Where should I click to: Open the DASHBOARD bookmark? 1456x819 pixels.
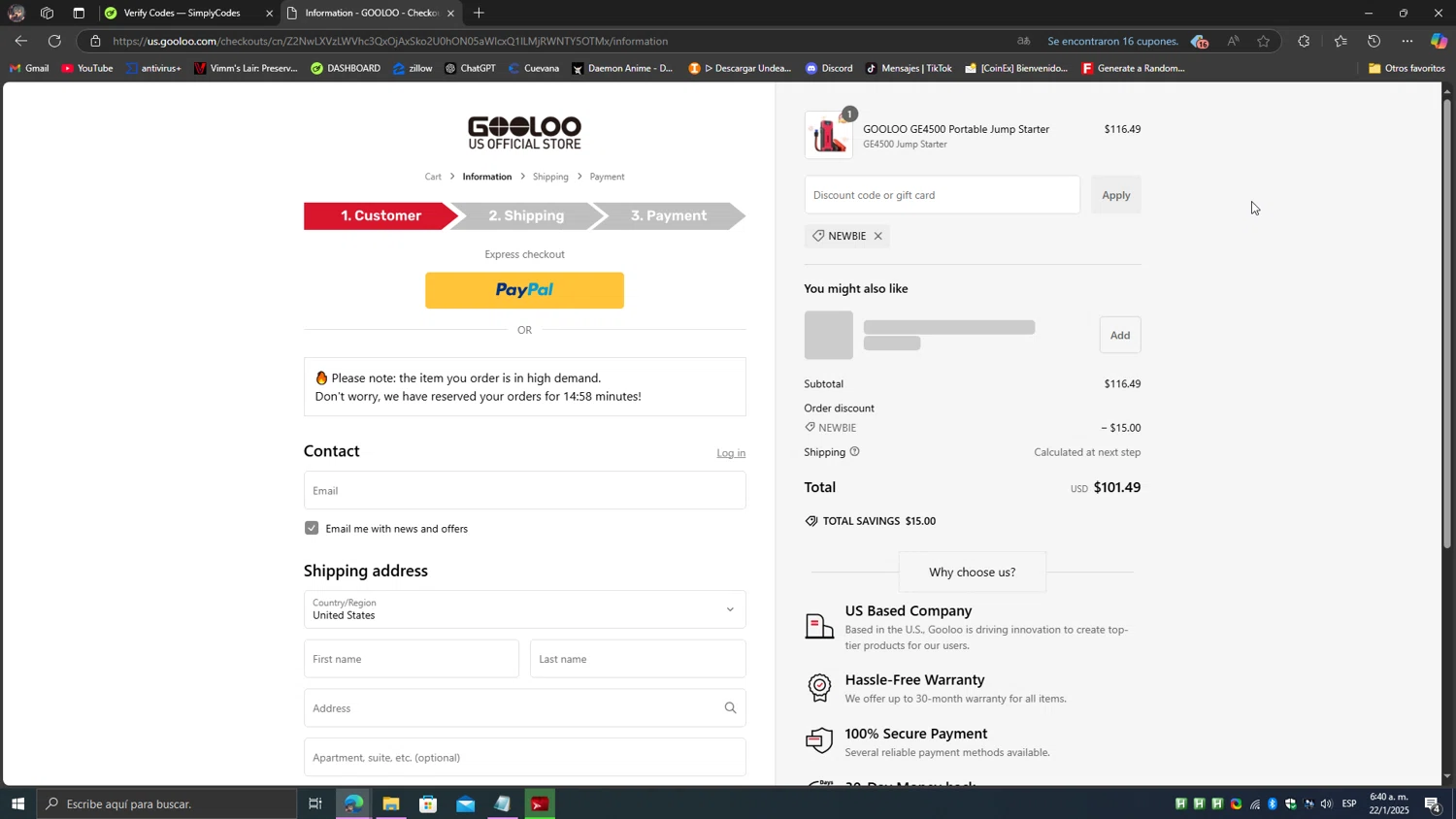click(x=346, y=68)
